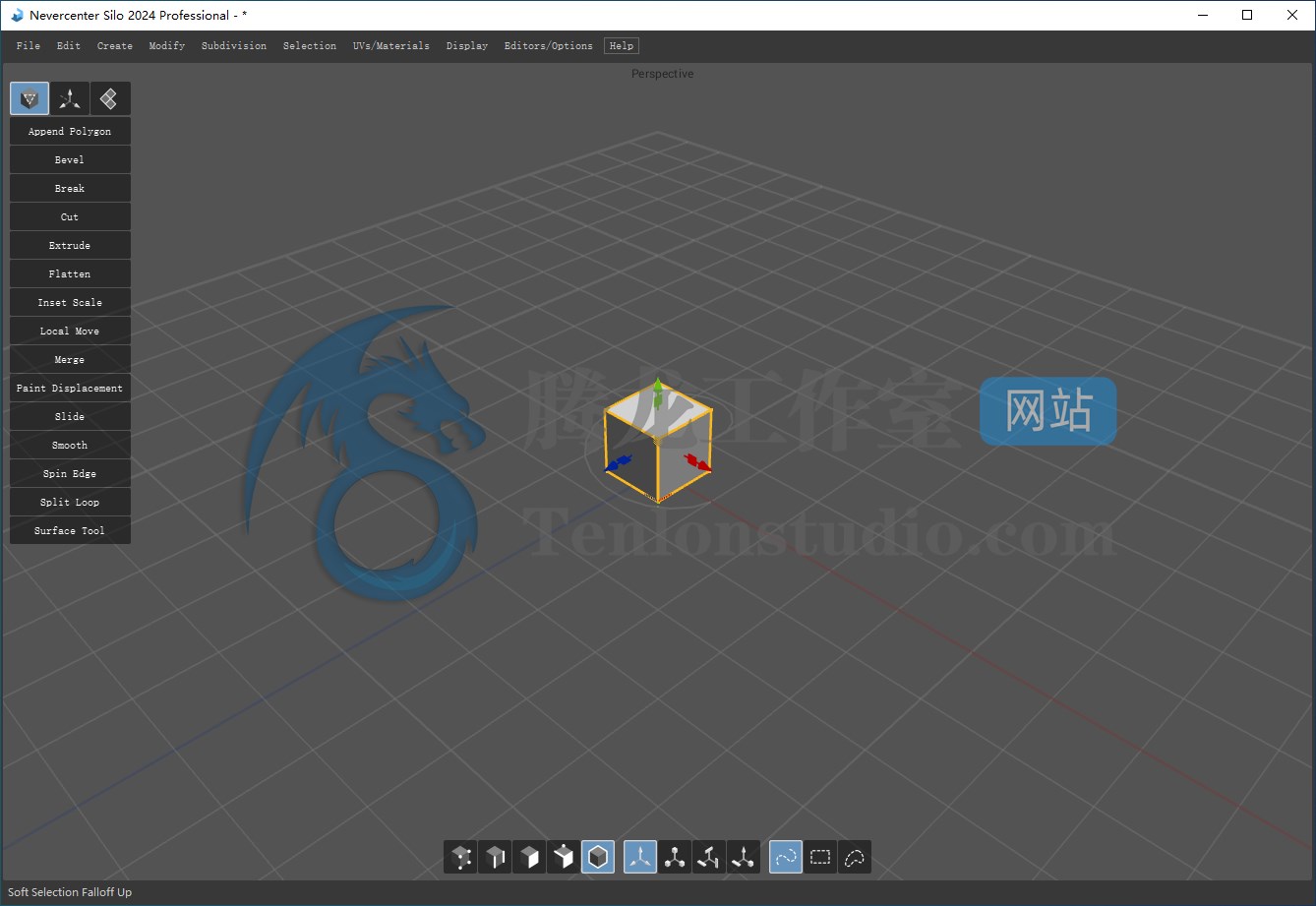Switch to edge selection mode
Image resolution: width=1316 pixels, height=906 pixels.
pos(495,857)
